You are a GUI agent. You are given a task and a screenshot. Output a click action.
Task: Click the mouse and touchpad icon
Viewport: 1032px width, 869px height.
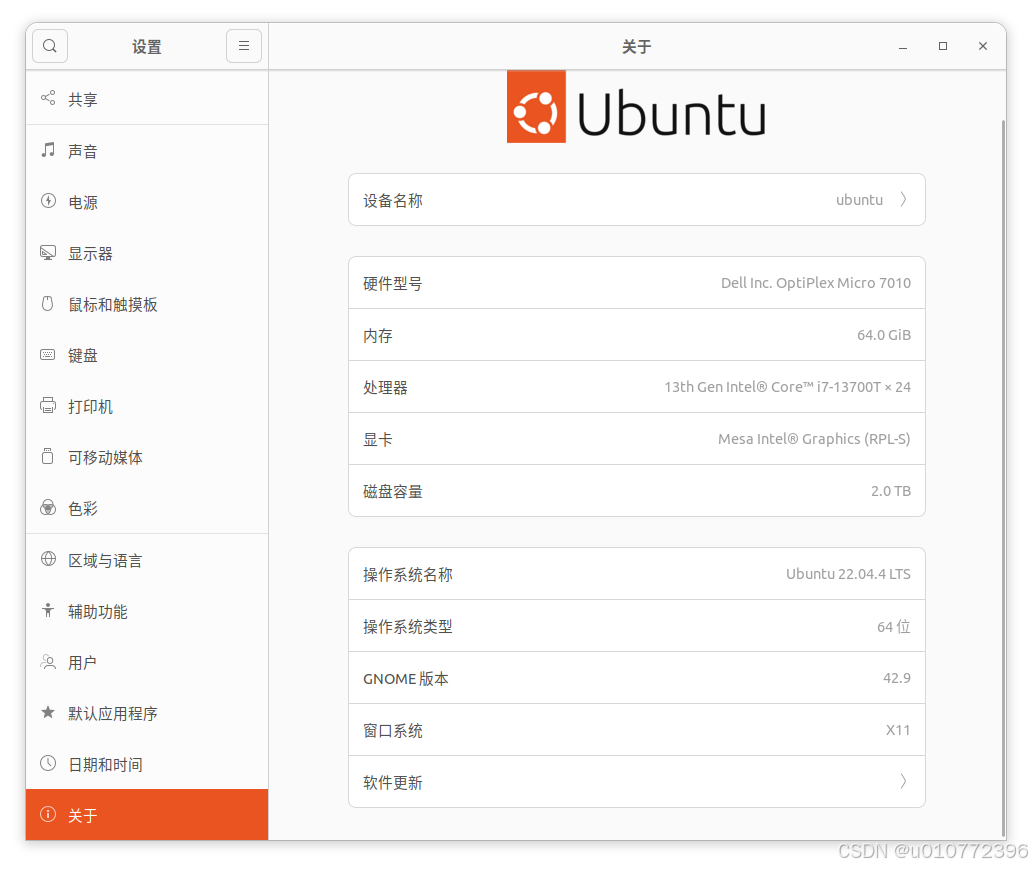pyautogui.click(x=48, y=303)
